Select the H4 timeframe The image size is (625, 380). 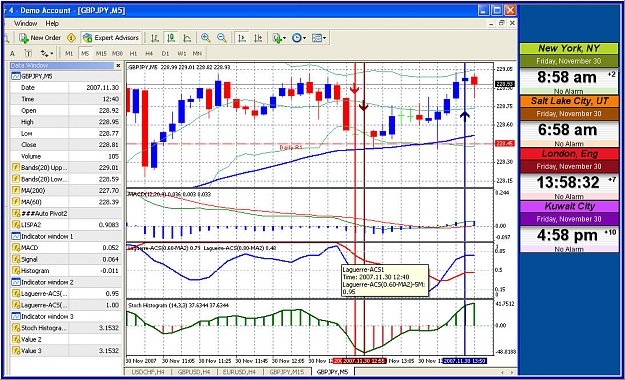(x=149, y=53)
